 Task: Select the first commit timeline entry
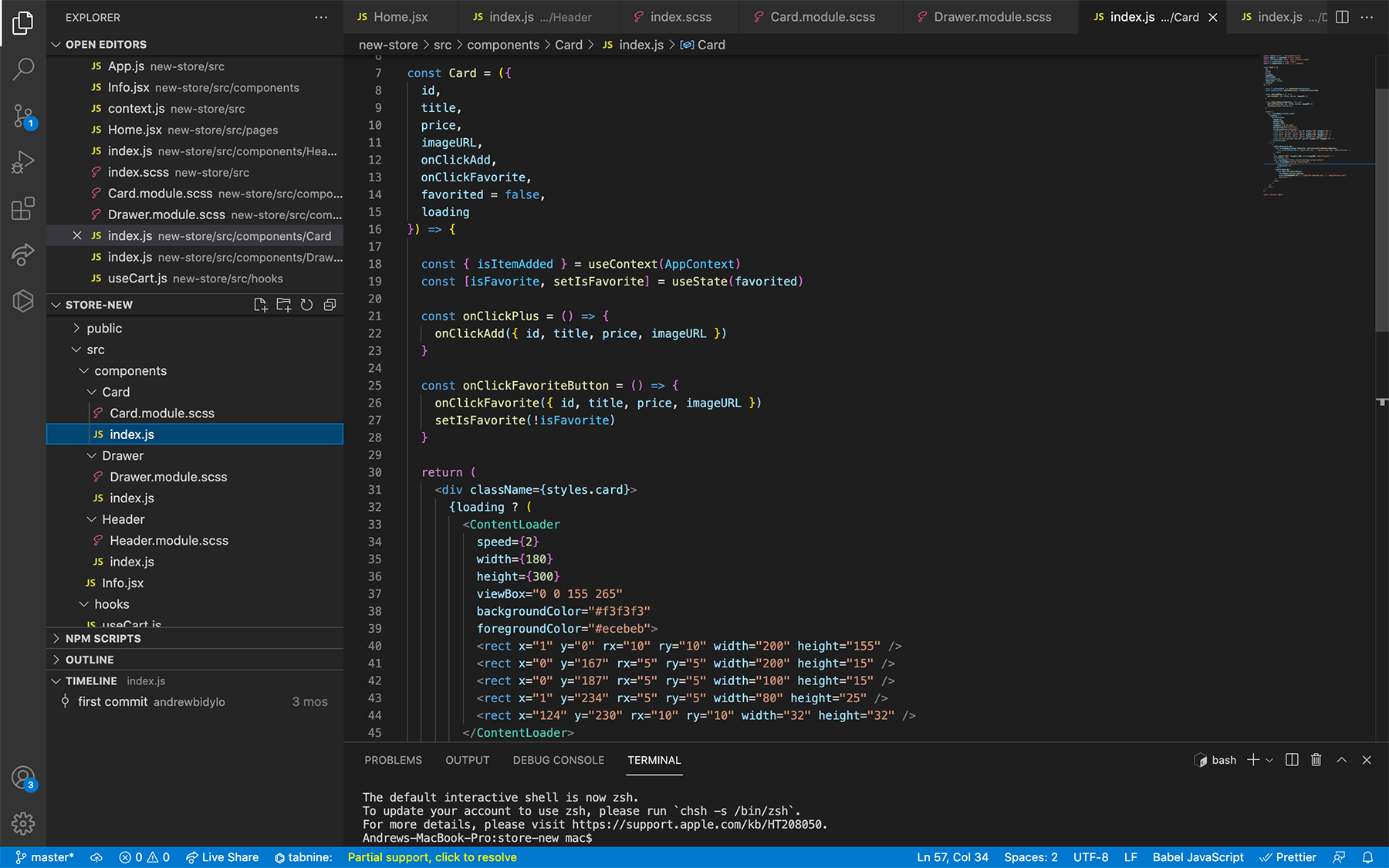(x=194, y=702)
